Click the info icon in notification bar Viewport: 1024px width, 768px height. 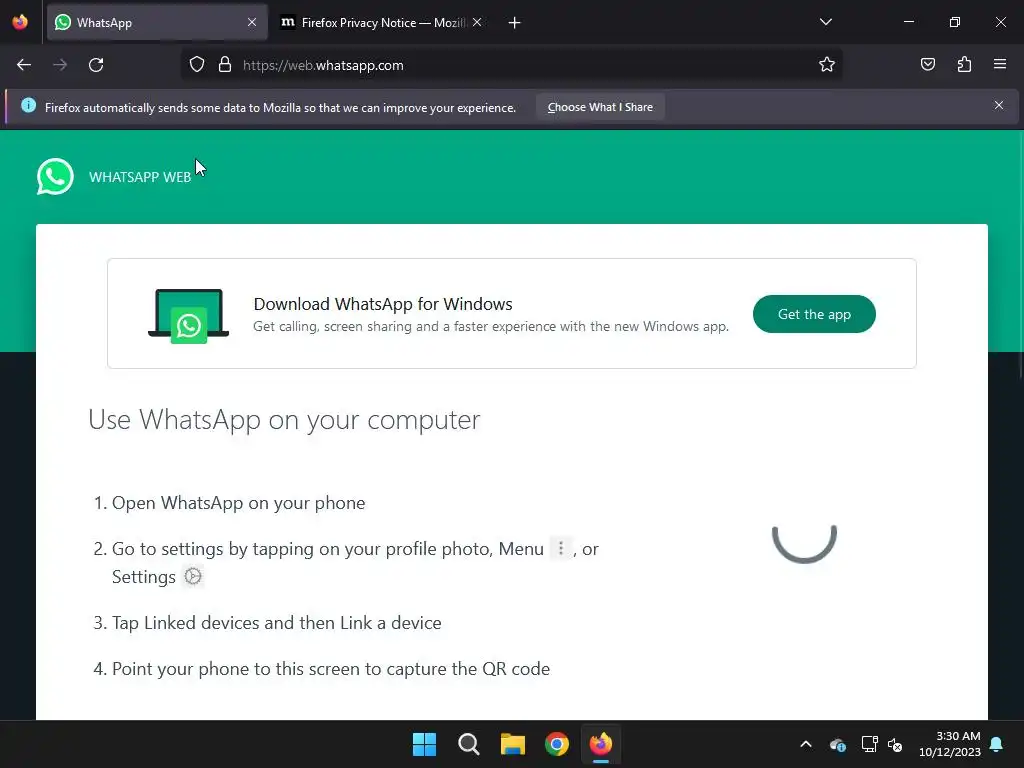(28, 105)
